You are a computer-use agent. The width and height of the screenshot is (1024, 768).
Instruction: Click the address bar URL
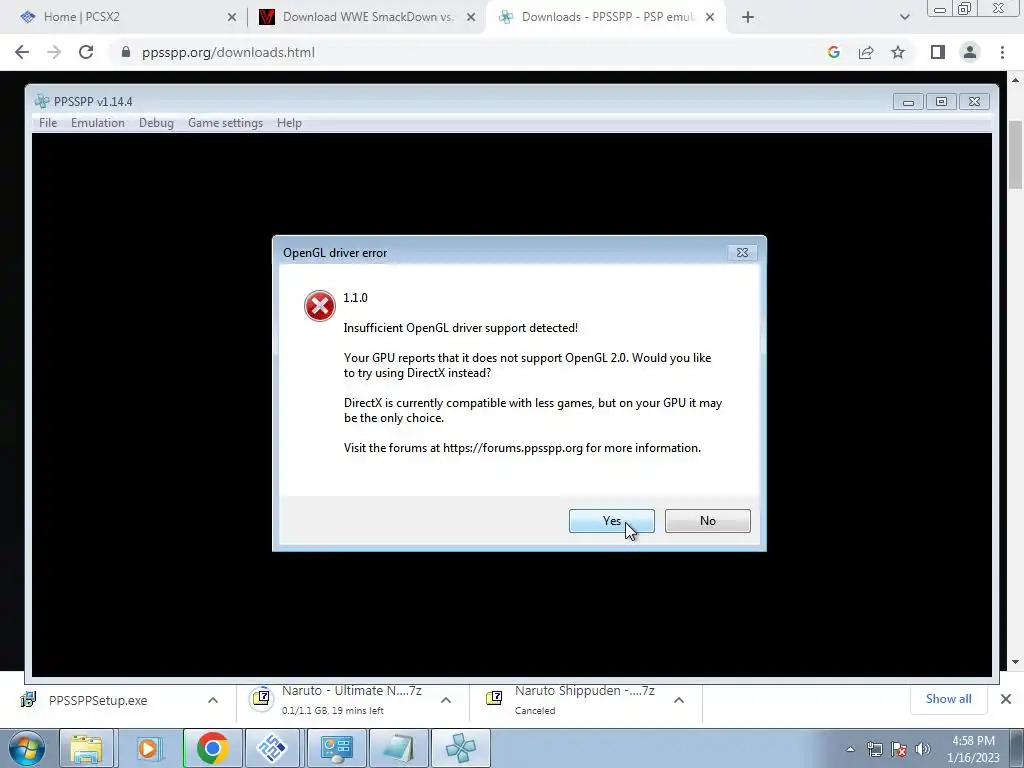tap(228, 52)
